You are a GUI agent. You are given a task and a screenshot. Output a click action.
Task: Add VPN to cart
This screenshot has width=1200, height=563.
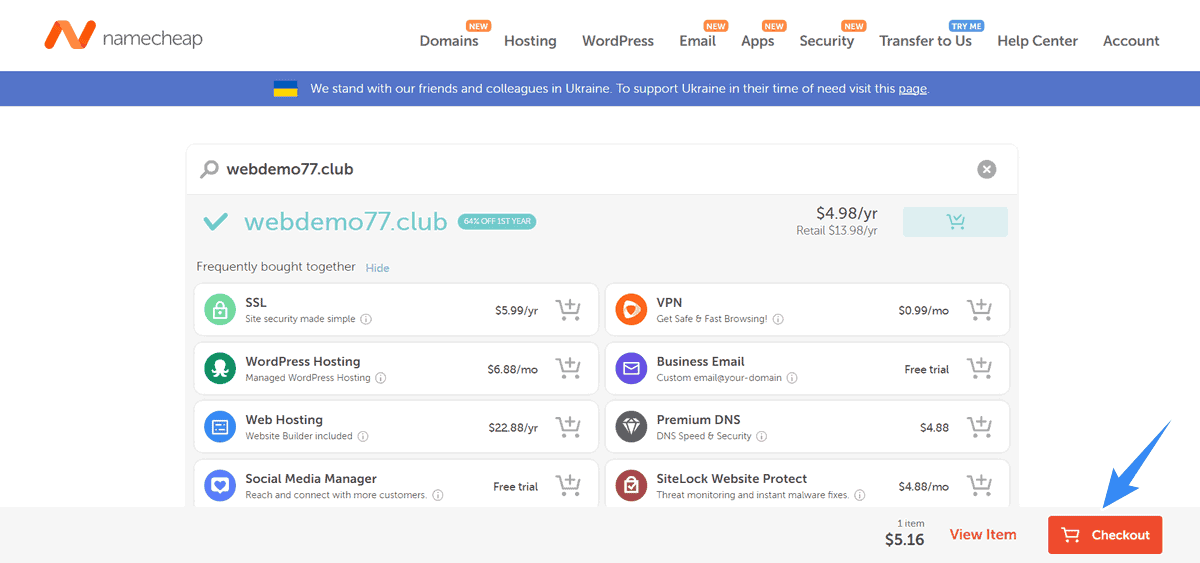click(980, 310)
